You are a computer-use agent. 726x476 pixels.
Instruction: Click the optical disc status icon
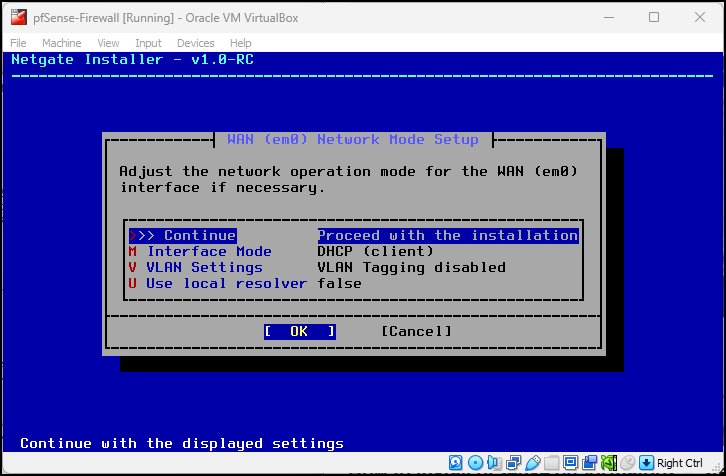tap(476, 463)
